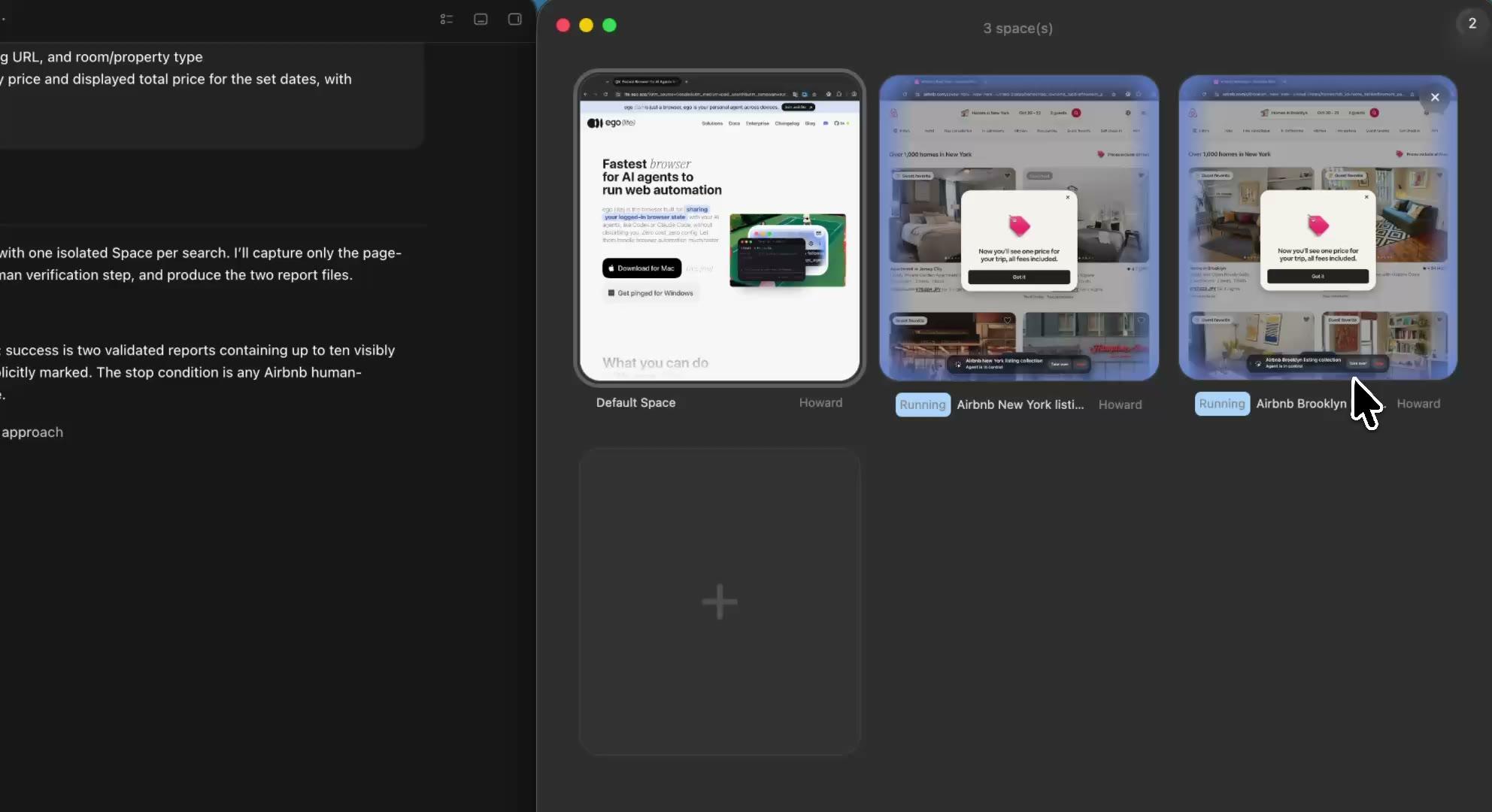Screen dimensions: 1492x812
Task: Close the spaces window with the red button
Action: [x=563, y=25]
